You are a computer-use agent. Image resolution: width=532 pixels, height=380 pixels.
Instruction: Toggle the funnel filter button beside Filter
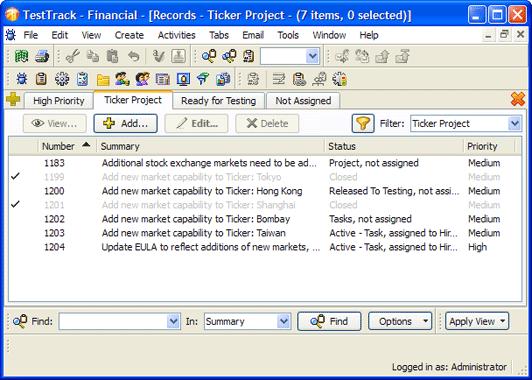click(363, 124)
